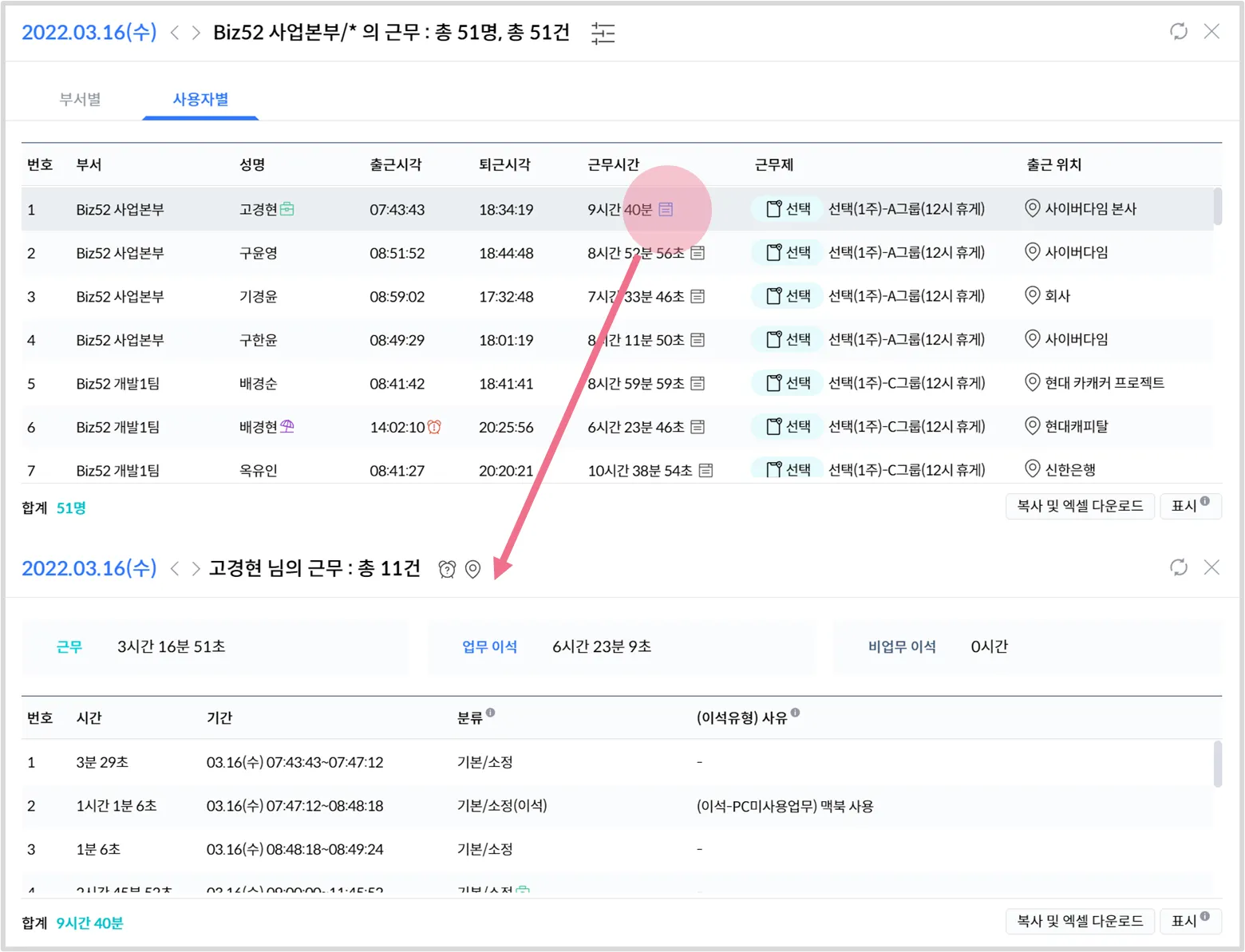
Task: Click the upper attendance table scrollbar
Action: pos(1217,206)
